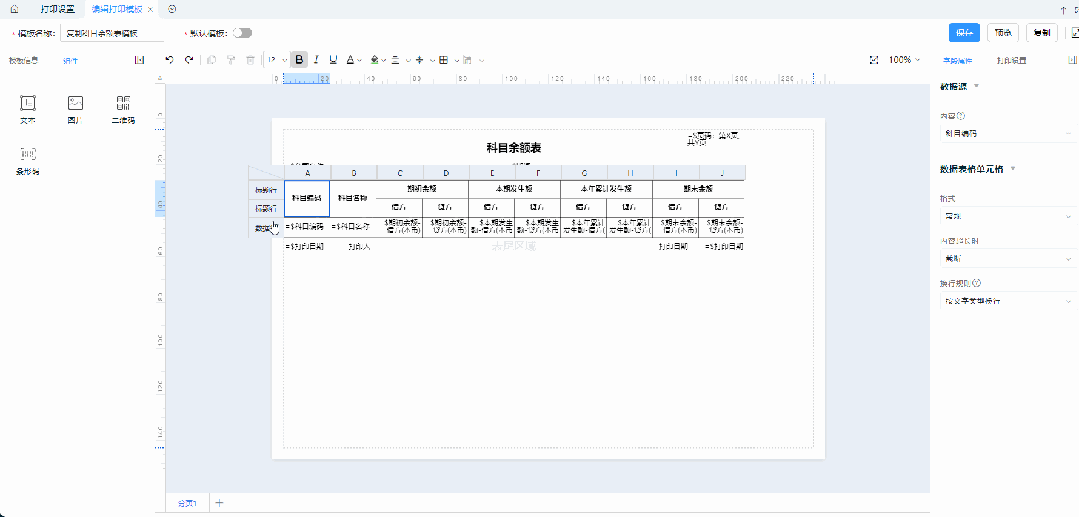Click the undo arrow icon
This screenshot has height=517, width=1079.
click(x=169, y=60)
